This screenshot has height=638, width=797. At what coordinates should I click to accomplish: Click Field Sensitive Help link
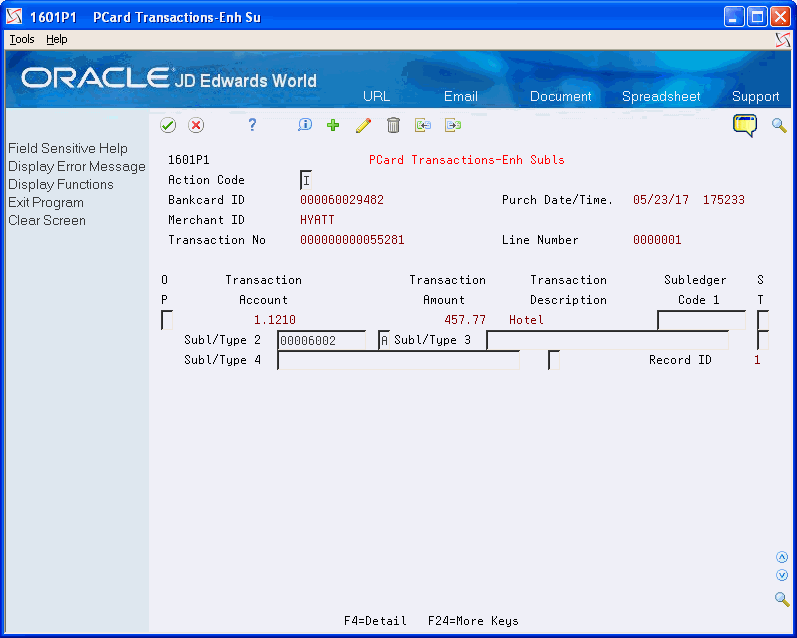click(68, 148)
